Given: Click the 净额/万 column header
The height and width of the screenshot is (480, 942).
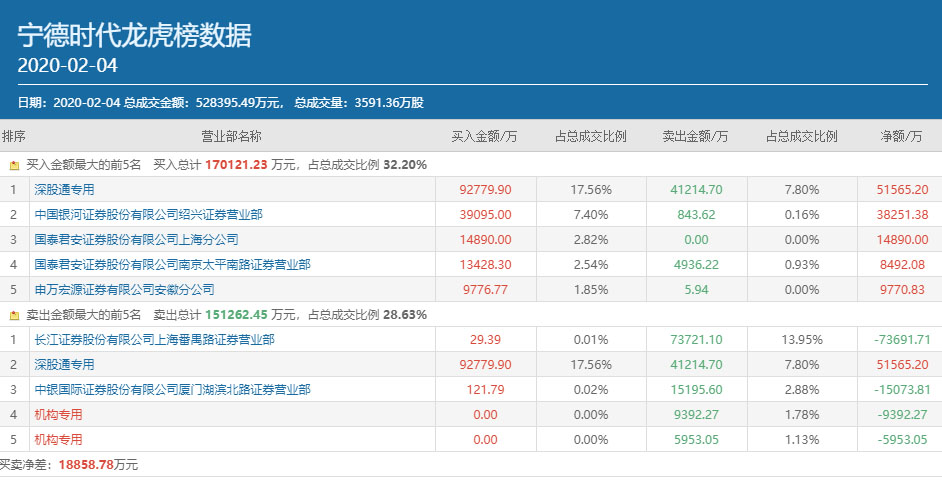Looking at the screenshot, I should coord(900,136).
